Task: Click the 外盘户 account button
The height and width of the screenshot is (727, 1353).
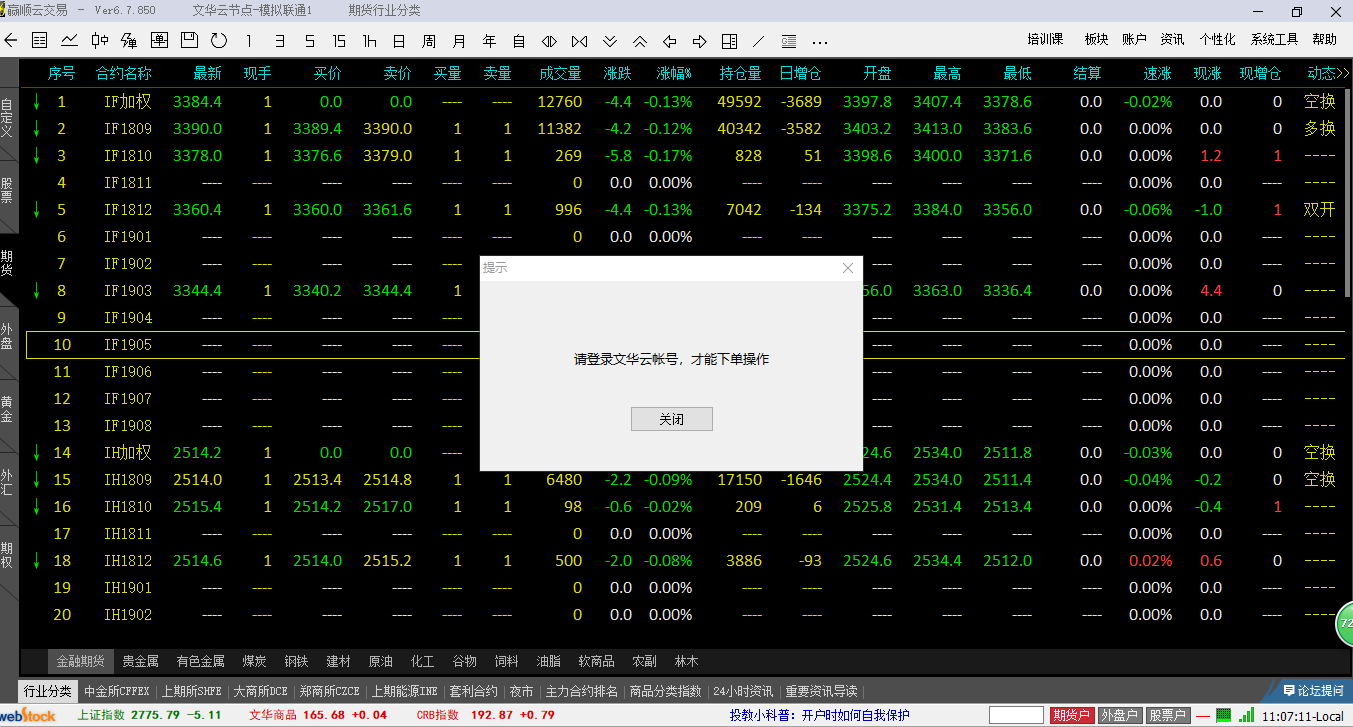Action: pos(1119,715)
